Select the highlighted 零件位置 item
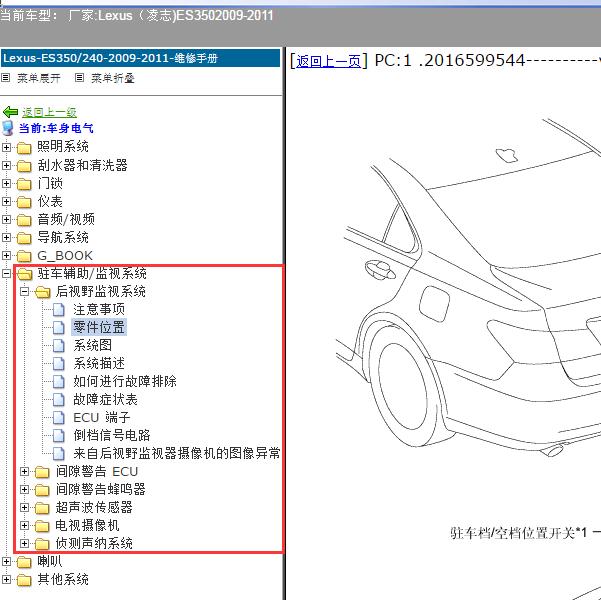601x600 pixels. [99, 327]
